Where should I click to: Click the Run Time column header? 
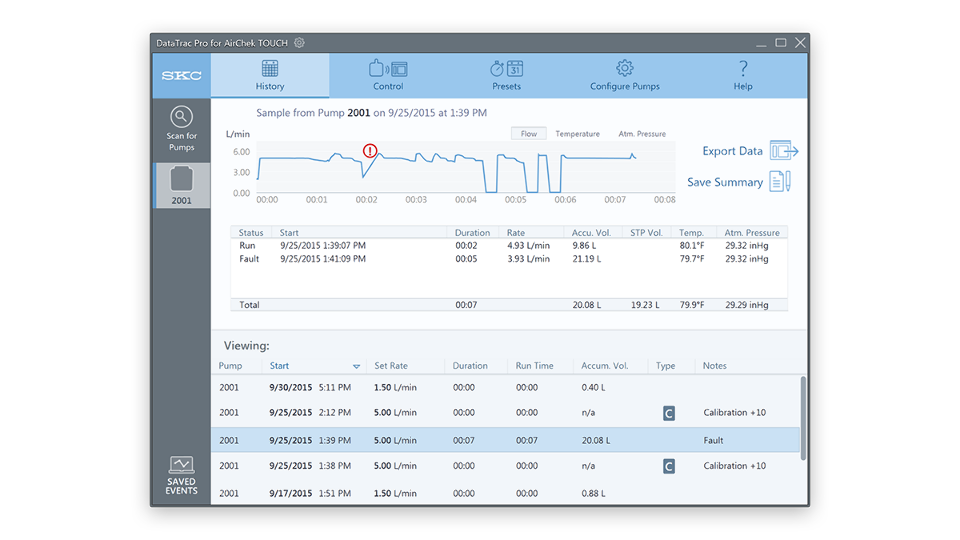point(534,366)
